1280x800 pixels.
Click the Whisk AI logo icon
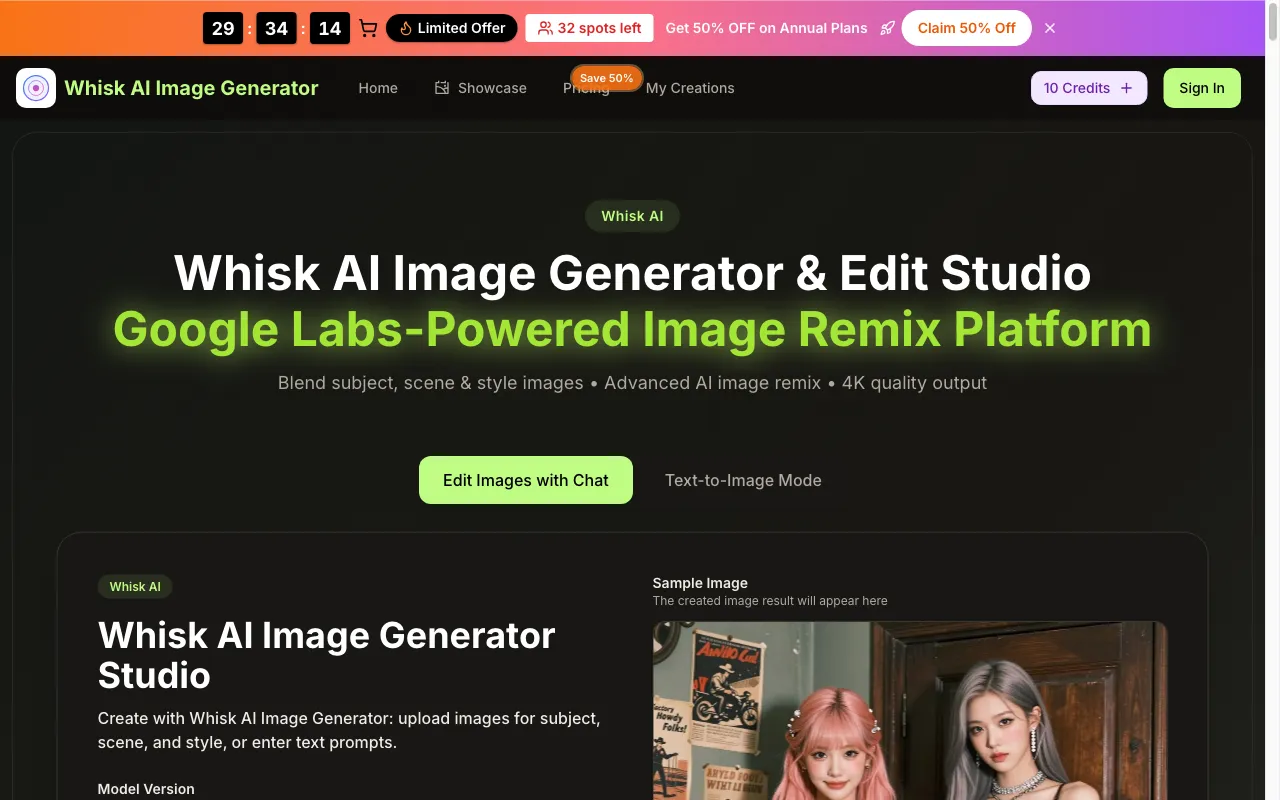pyautogui.click(x=36, y=88)
